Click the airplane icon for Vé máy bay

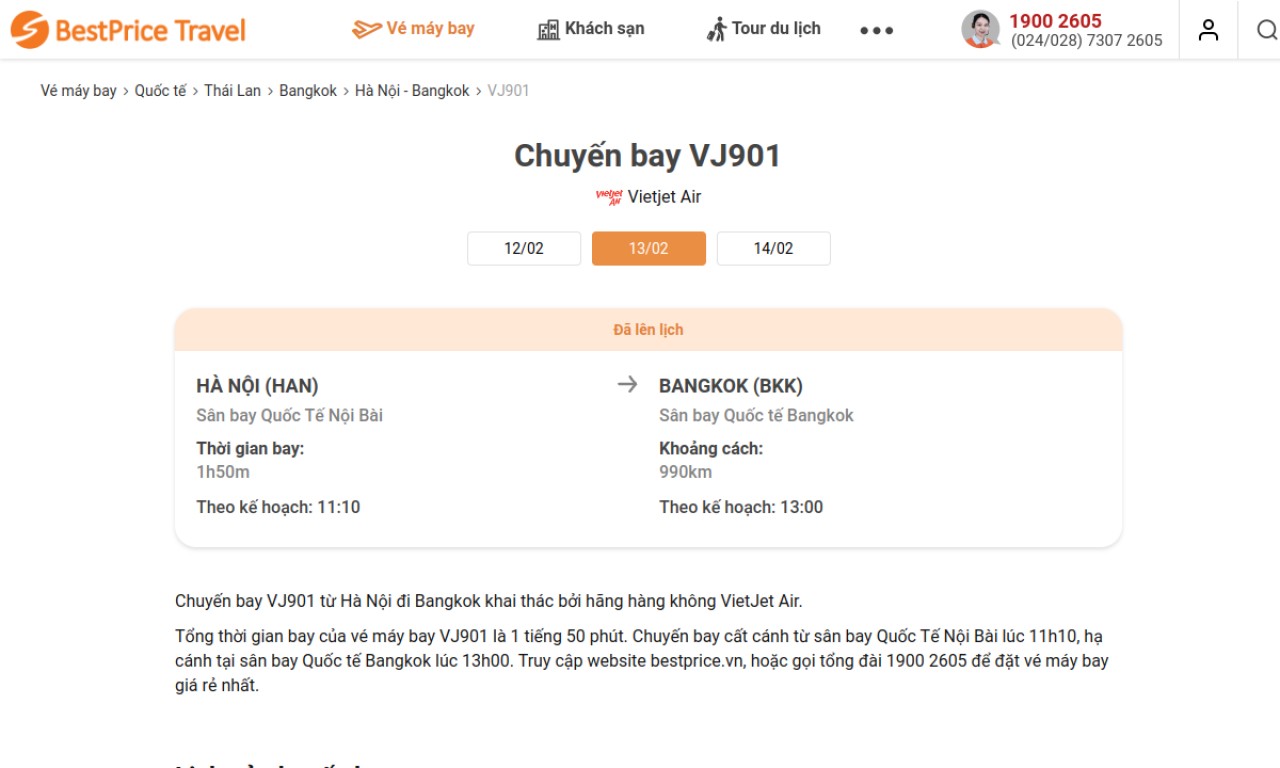pyautogui.click(x=366, y=29)
